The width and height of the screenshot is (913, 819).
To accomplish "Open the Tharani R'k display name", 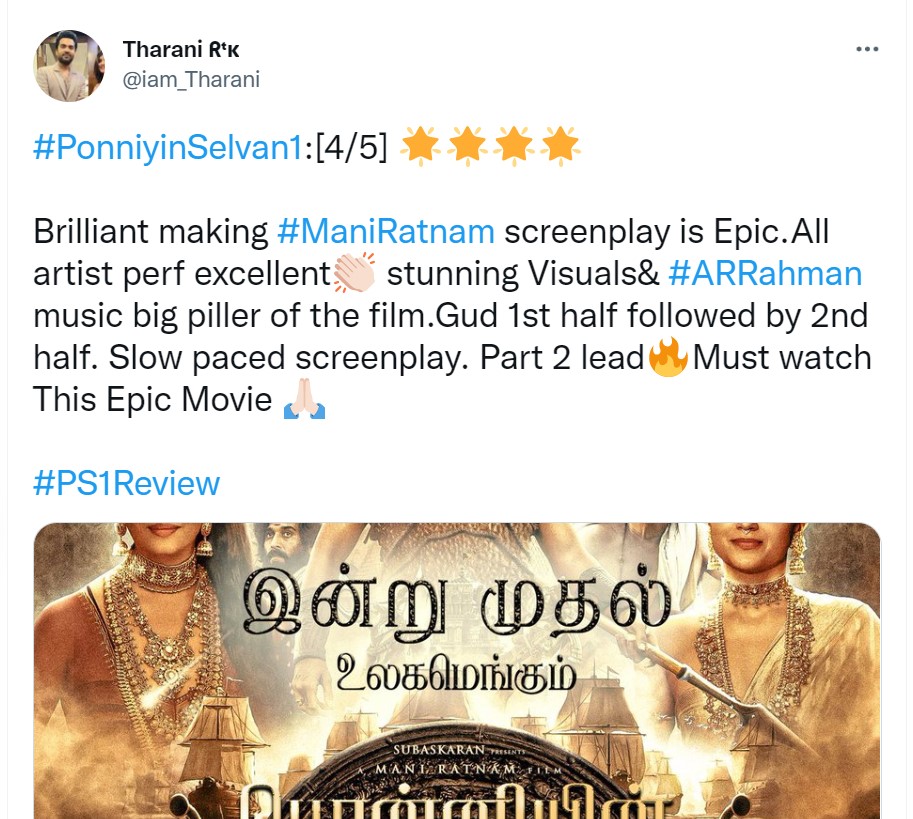I will click(x=181, y=49).
